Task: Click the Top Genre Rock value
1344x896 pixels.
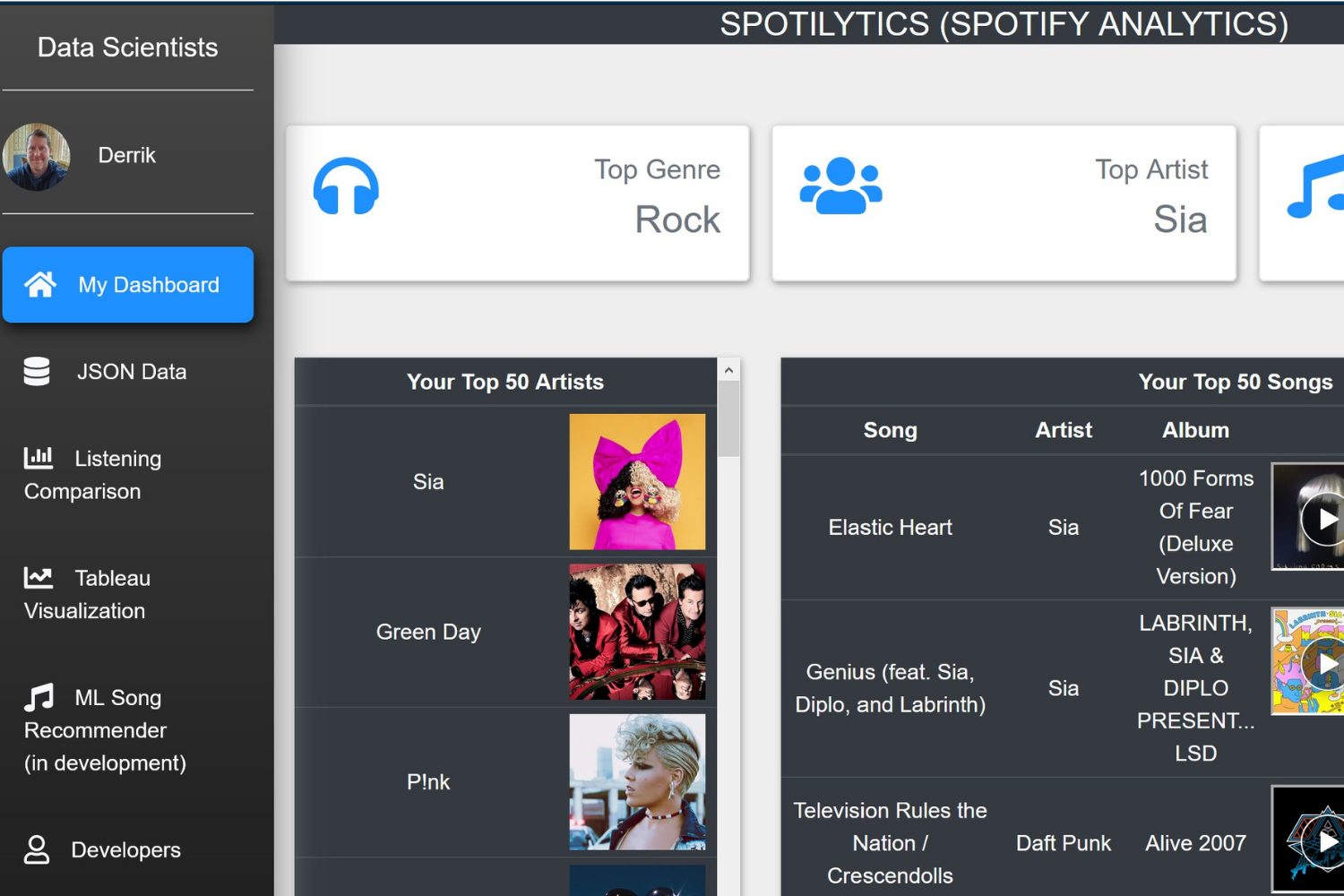Action: click(677, 220)
